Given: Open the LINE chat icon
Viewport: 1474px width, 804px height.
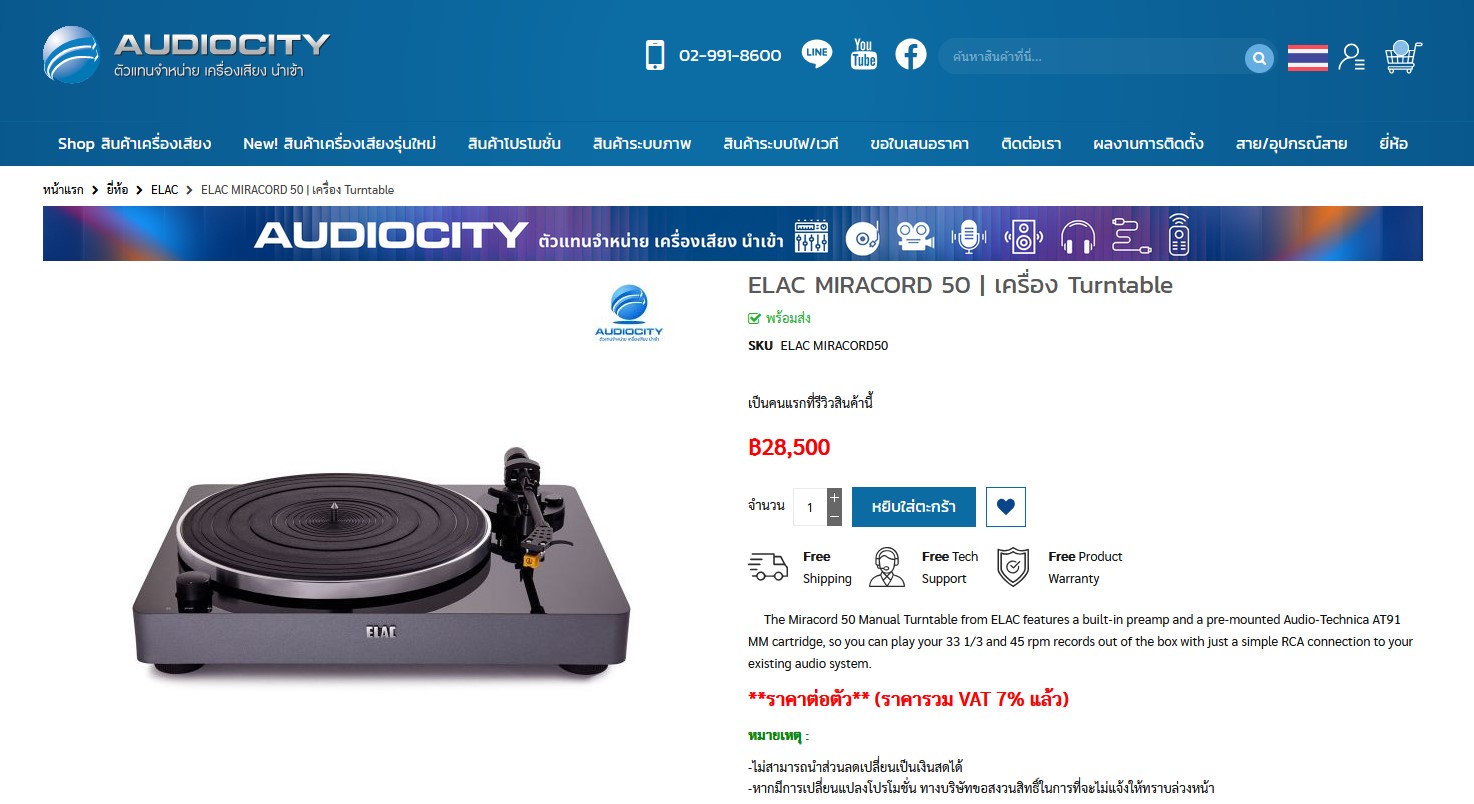Looking at the screenshot, I should pyautogui.click(x=817, y=54).
